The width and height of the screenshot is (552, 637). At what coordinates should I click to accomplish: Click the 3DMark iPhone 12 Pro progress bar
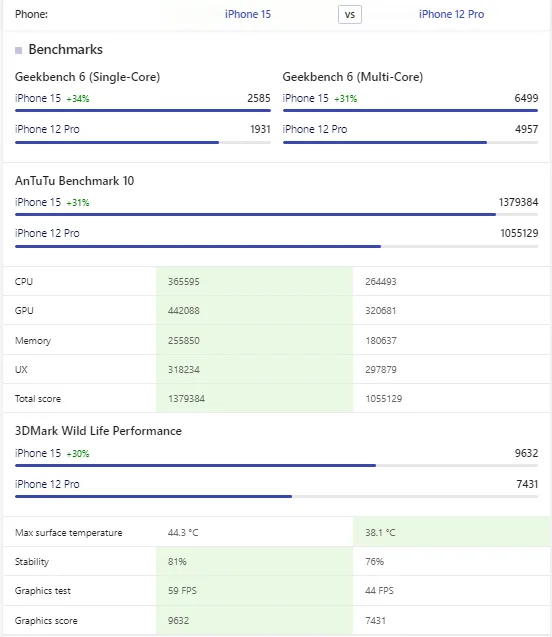276,496
